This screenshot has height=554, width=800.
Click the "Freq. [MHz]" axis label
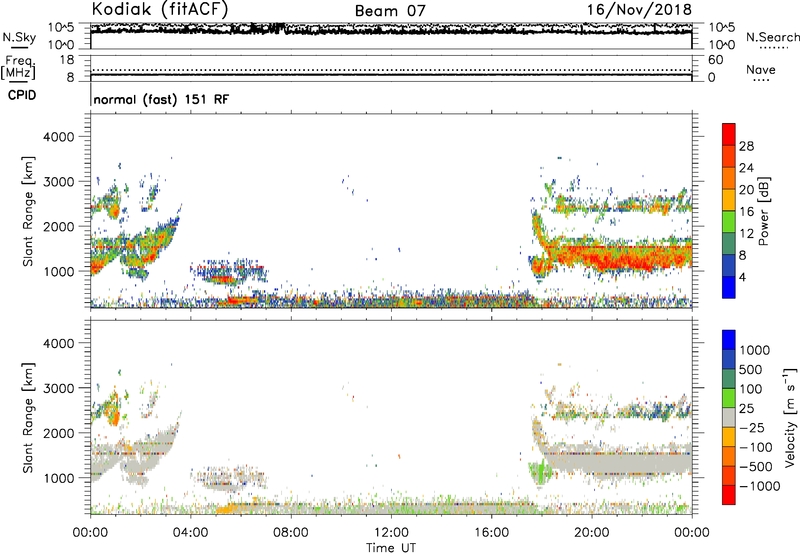19,67
